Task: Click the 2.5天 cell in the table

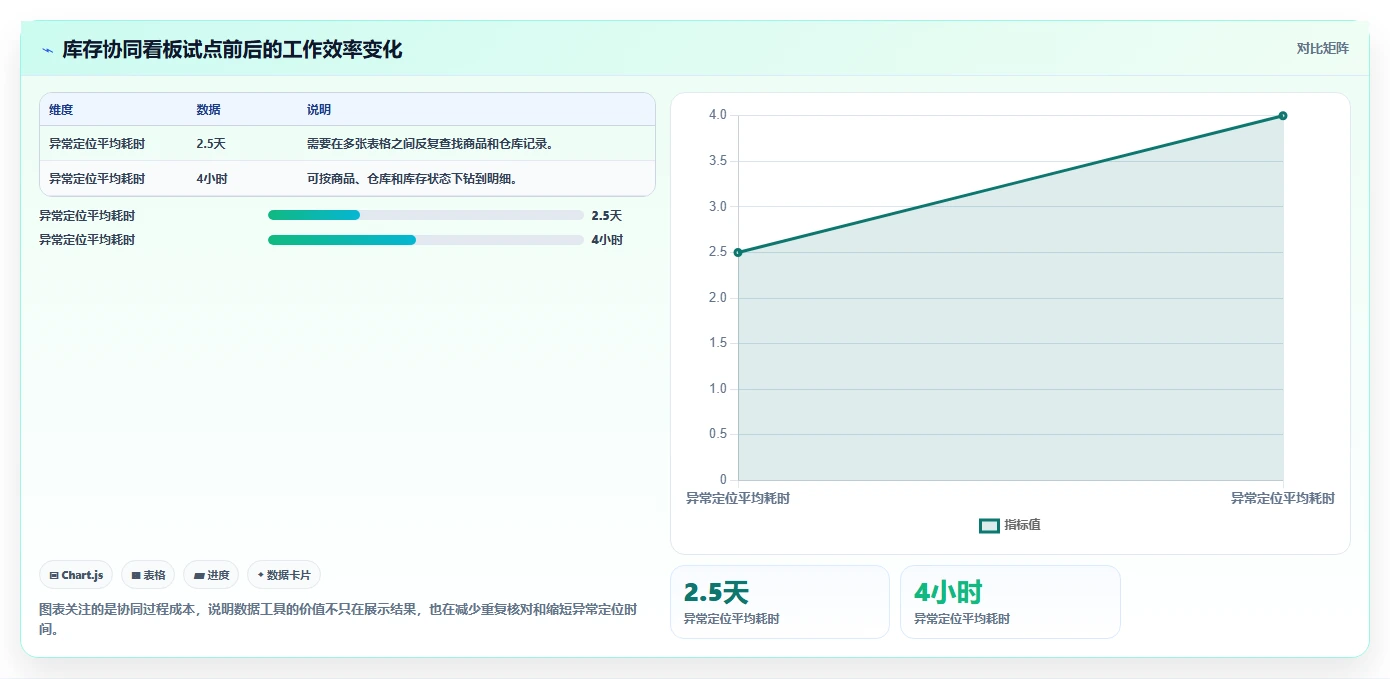Action: coord(211,144)
